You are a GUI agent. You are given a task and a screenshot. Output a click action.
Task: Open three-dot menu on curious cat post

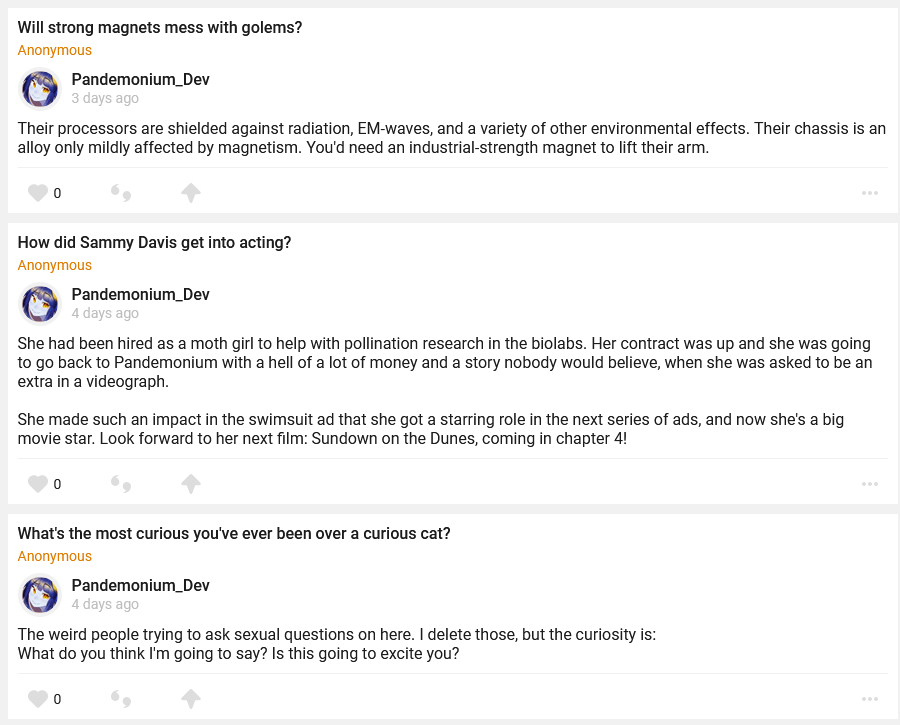coord(869,699)
